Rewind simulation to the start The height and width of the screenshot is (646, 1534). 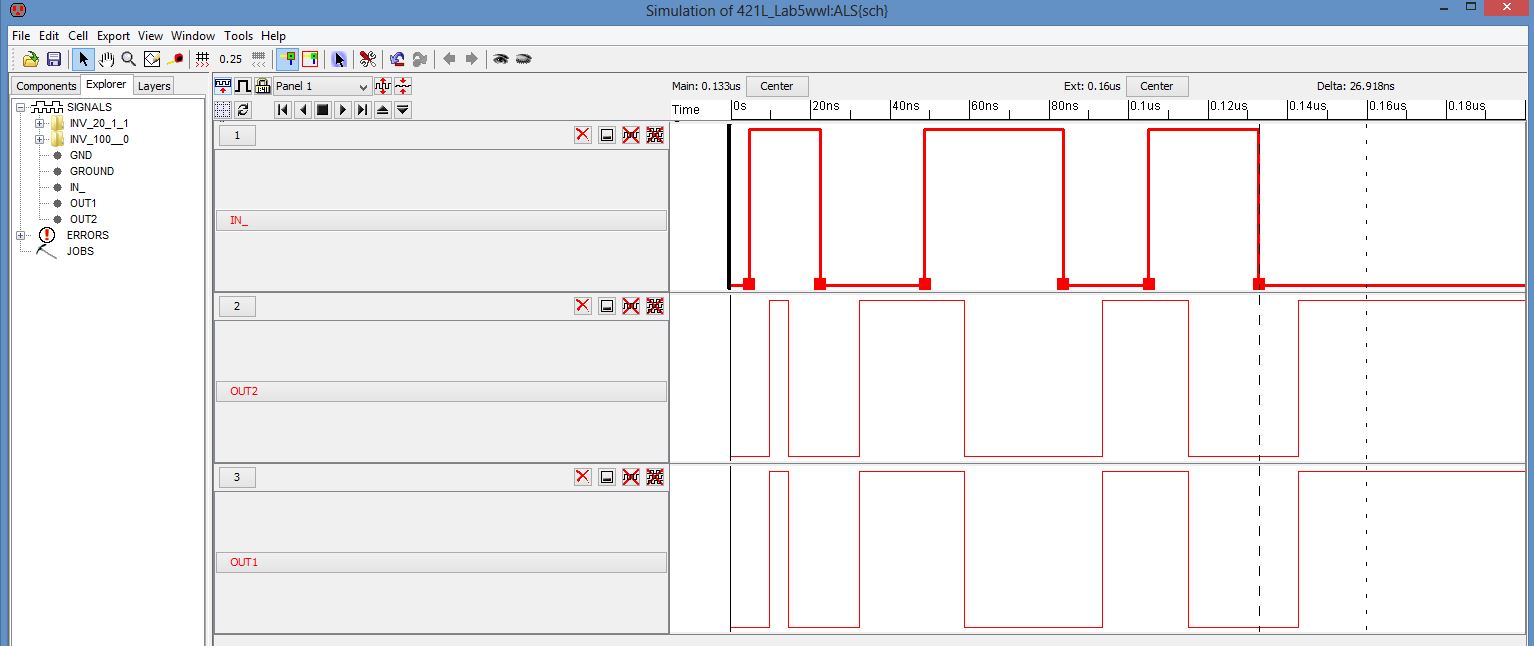(283, 110)
